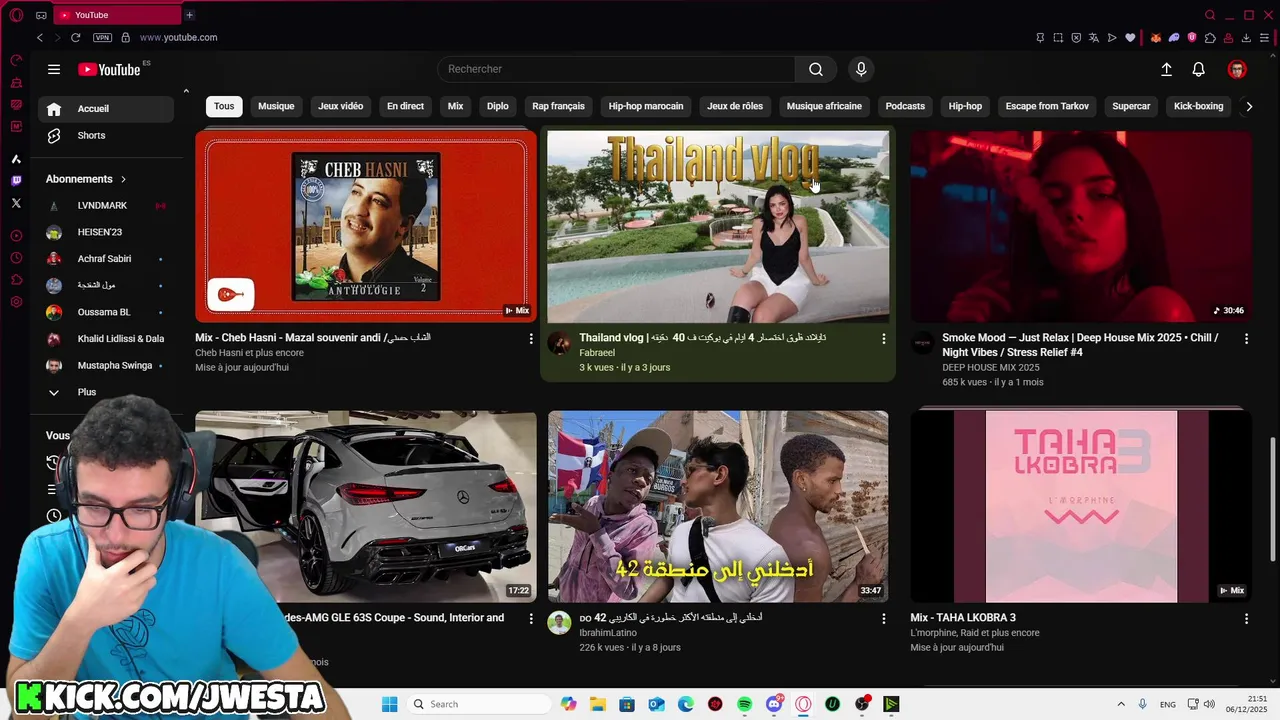Open Opera sidebar extensions cube icon

[16, 280]
